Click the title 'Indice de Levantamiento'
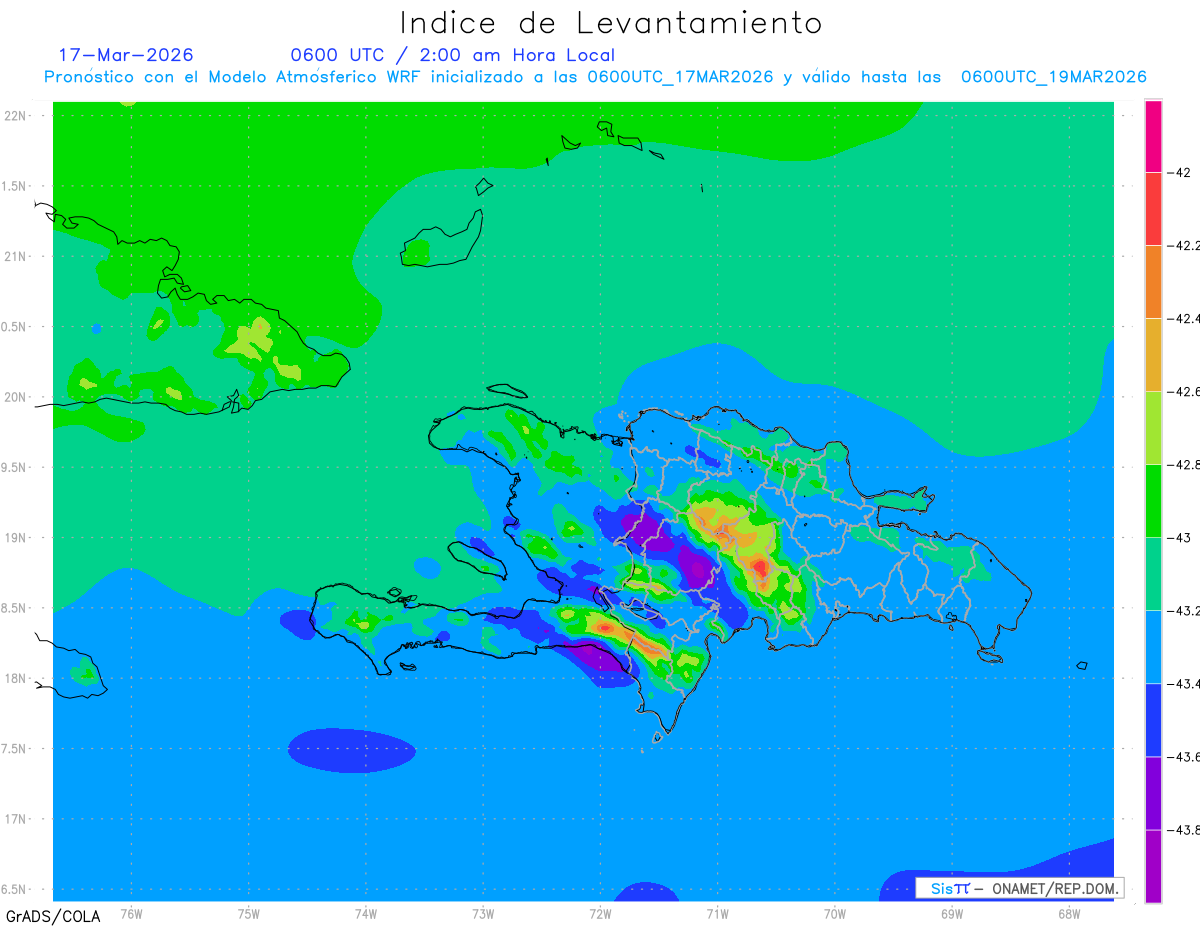The height and width of the screenshot is (927, 1200). tap(611, 22)
